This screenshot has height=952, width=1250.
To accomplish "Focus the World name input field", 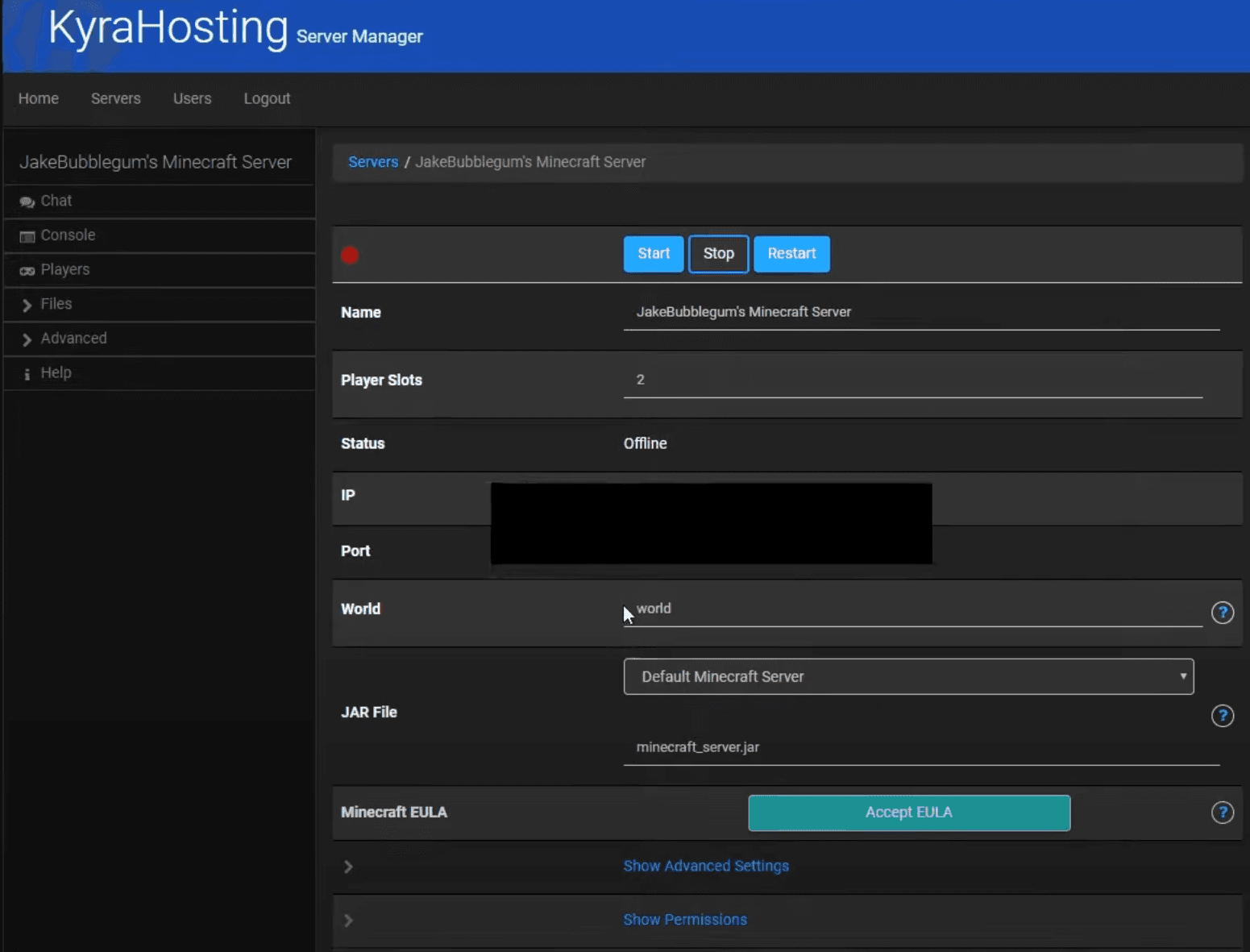I will click(x=913, y=609).
